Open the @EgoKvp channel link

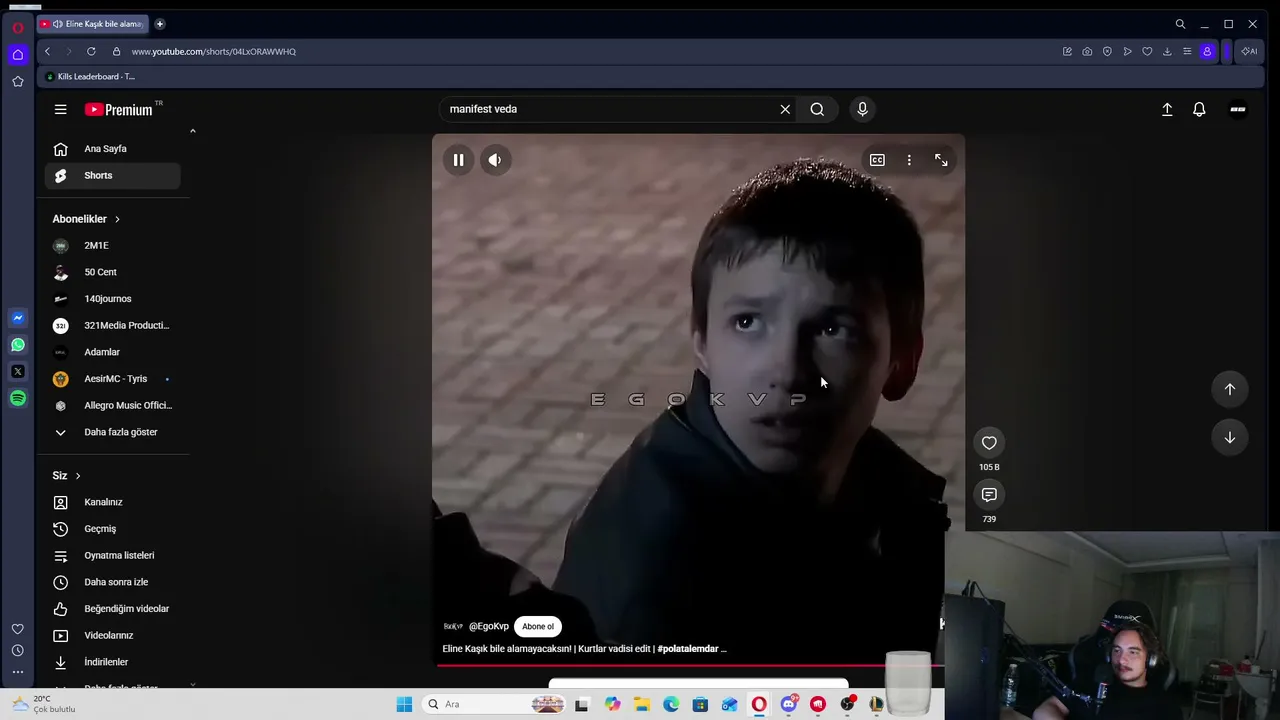[x=489, y=627]
